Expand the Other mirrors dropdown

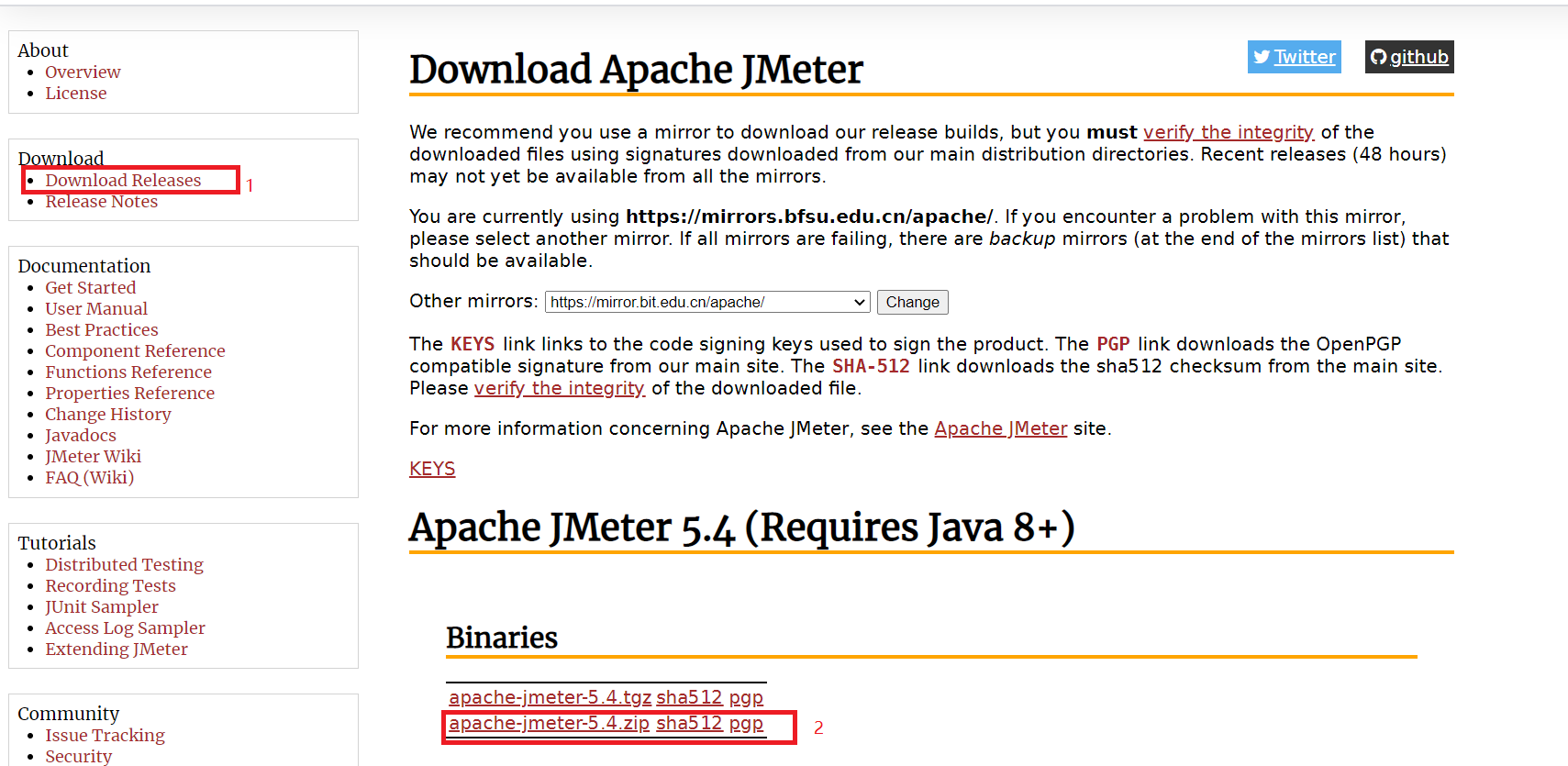pyautogui.click(x=707, y=302)
